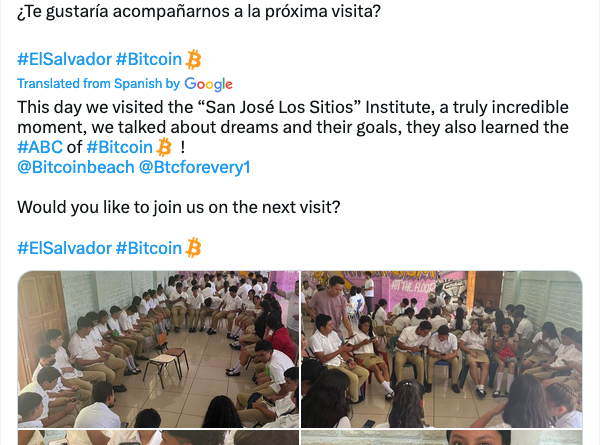The width and height of the screenshot is (600, 445).
Task: Click the Bitcoin emoji before the exclamation mark
Action: click(164, 147)
